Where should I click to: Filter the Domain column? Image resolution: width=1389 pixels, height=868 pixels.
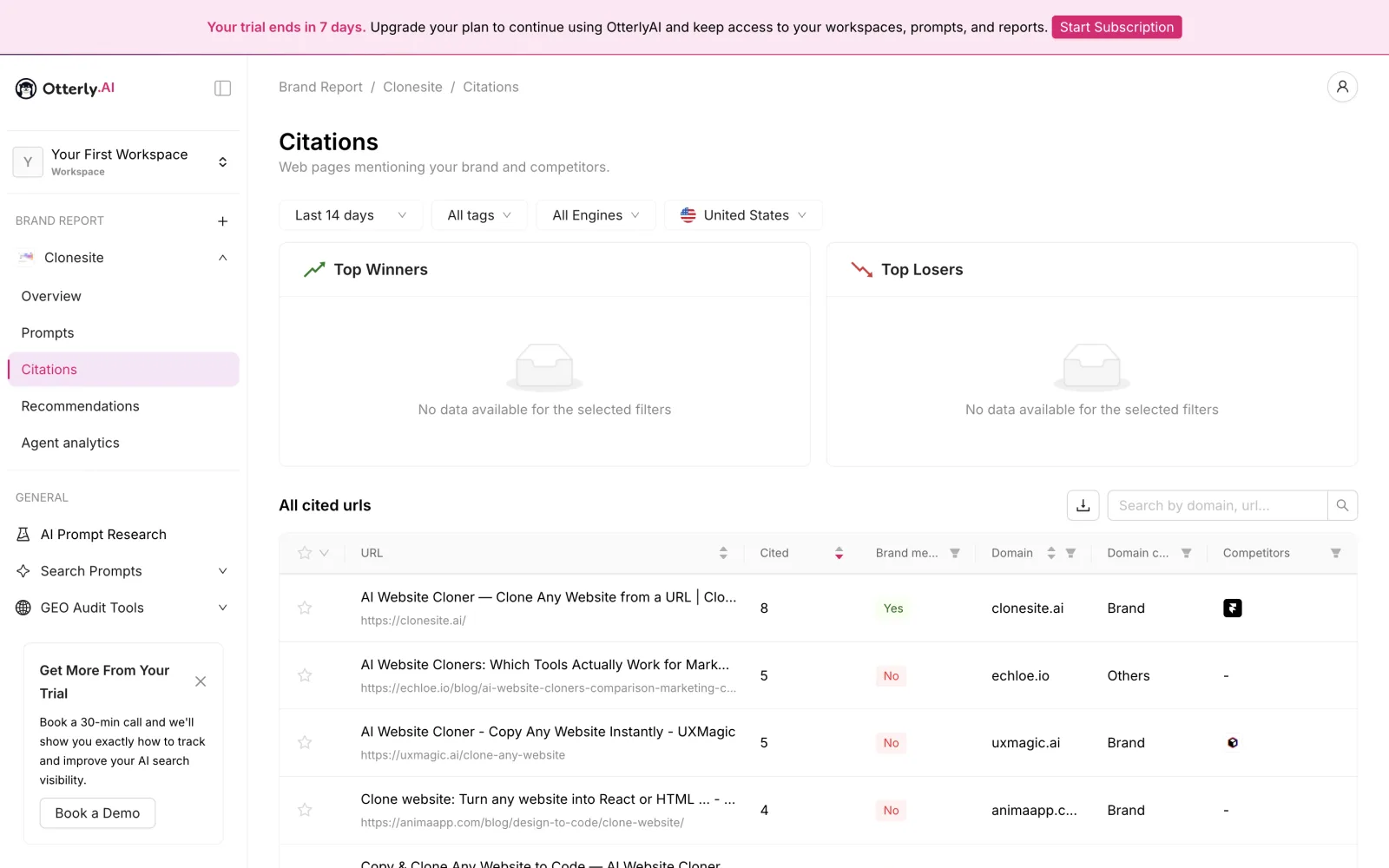click(x=1070, y=553)
